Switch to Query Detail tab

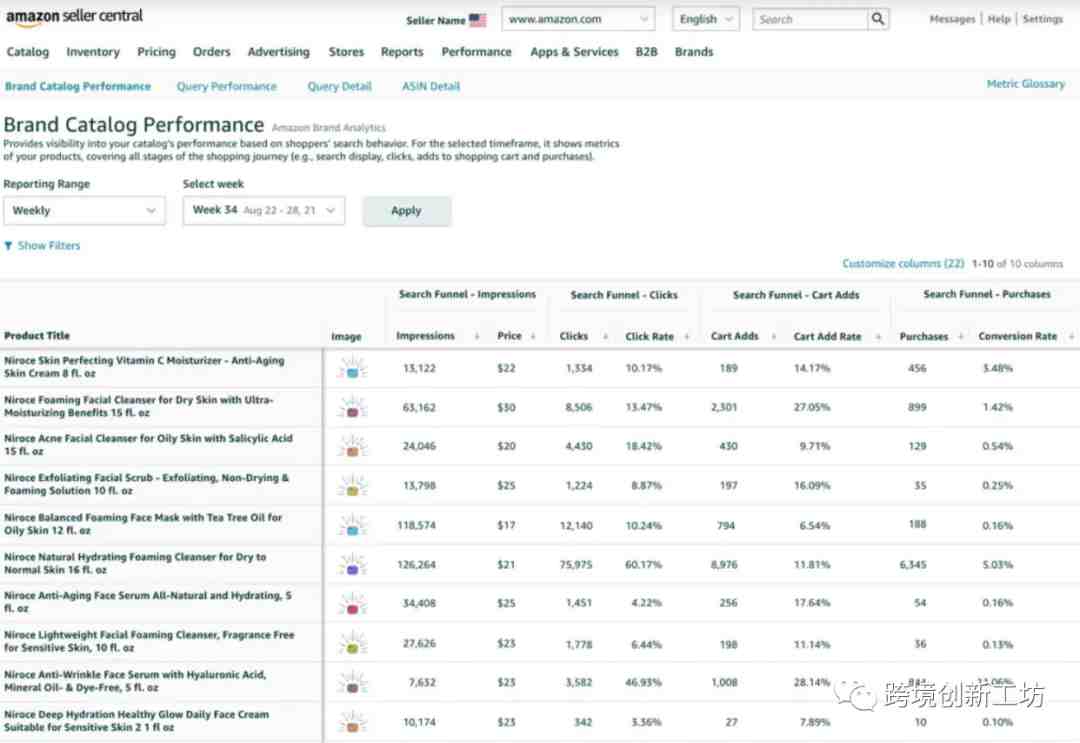(340, 87)
